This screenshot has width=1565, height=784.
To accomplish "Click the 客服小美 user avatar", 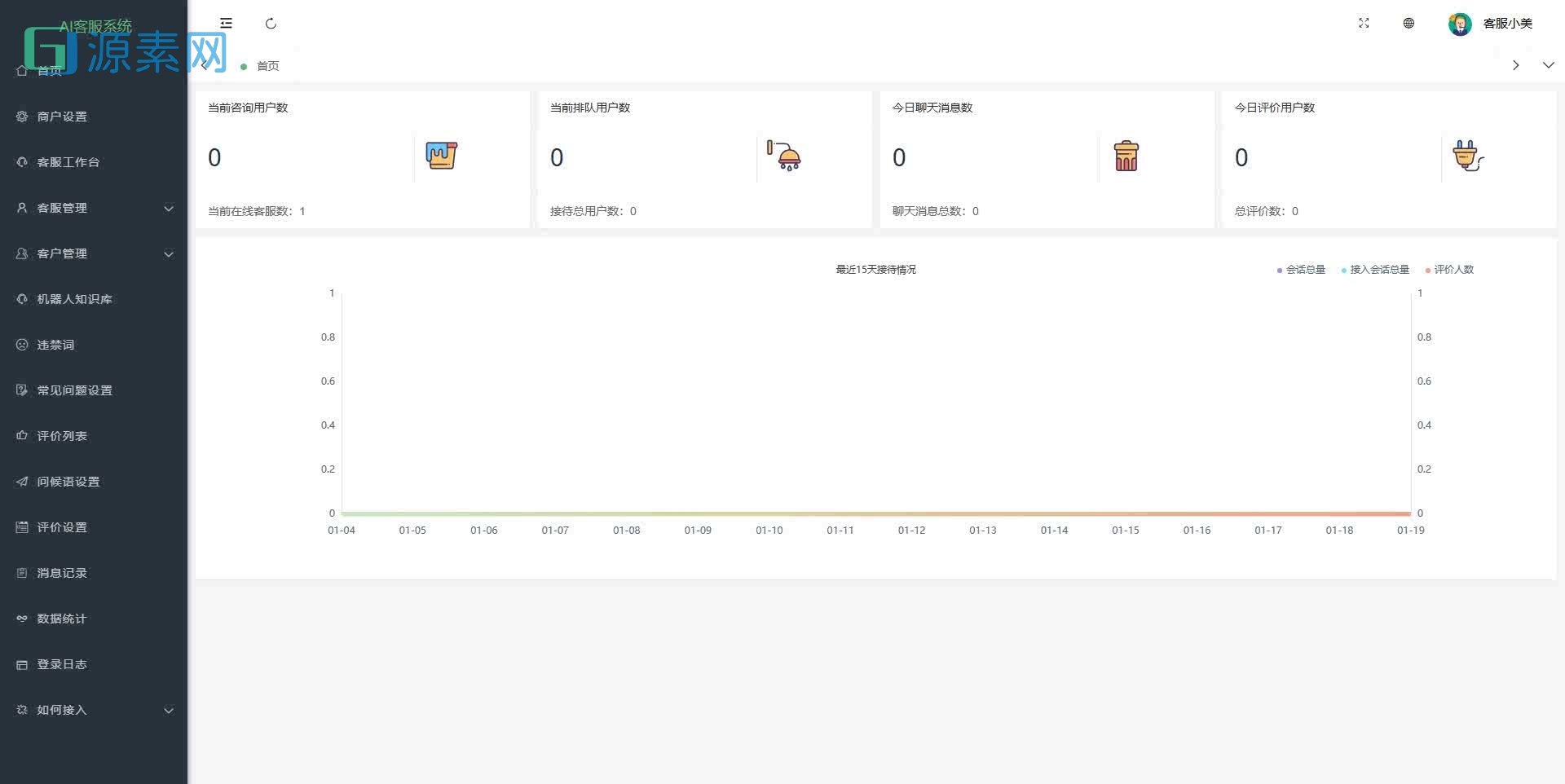I will click(x=1459, y=24).
